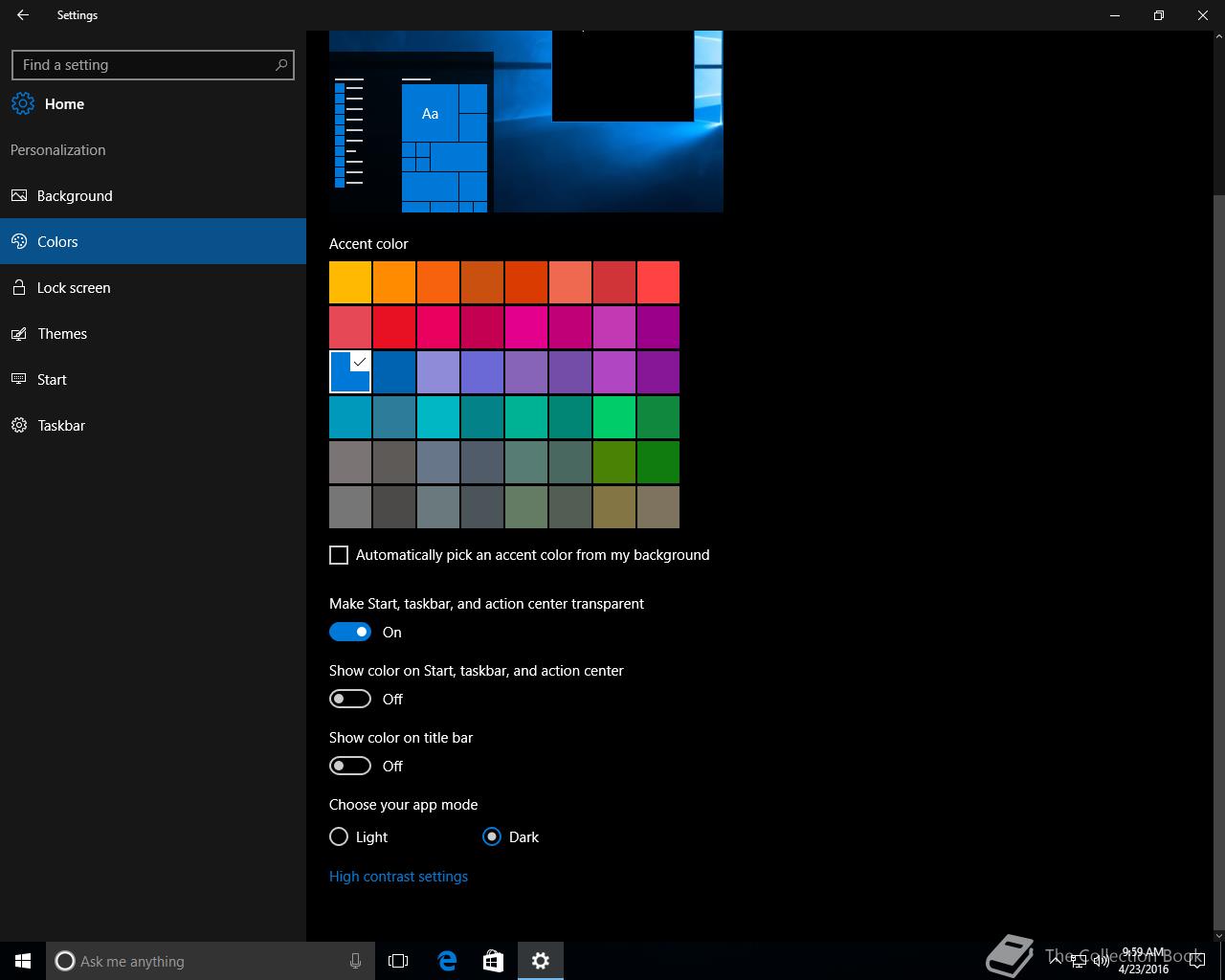Select the Light app mode
Screen dimensions: 1225x980
tap(339, 836)
